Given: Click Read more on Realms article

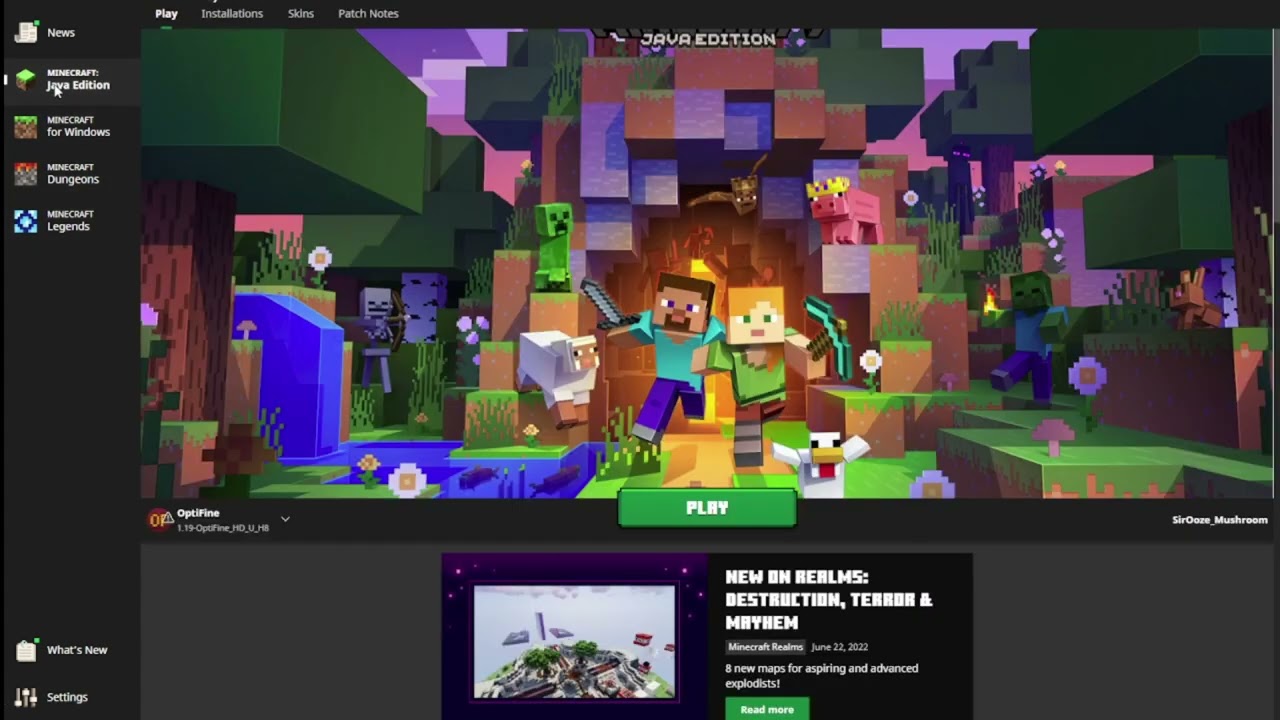Looking at the screenshot, I should coord(767,709).
